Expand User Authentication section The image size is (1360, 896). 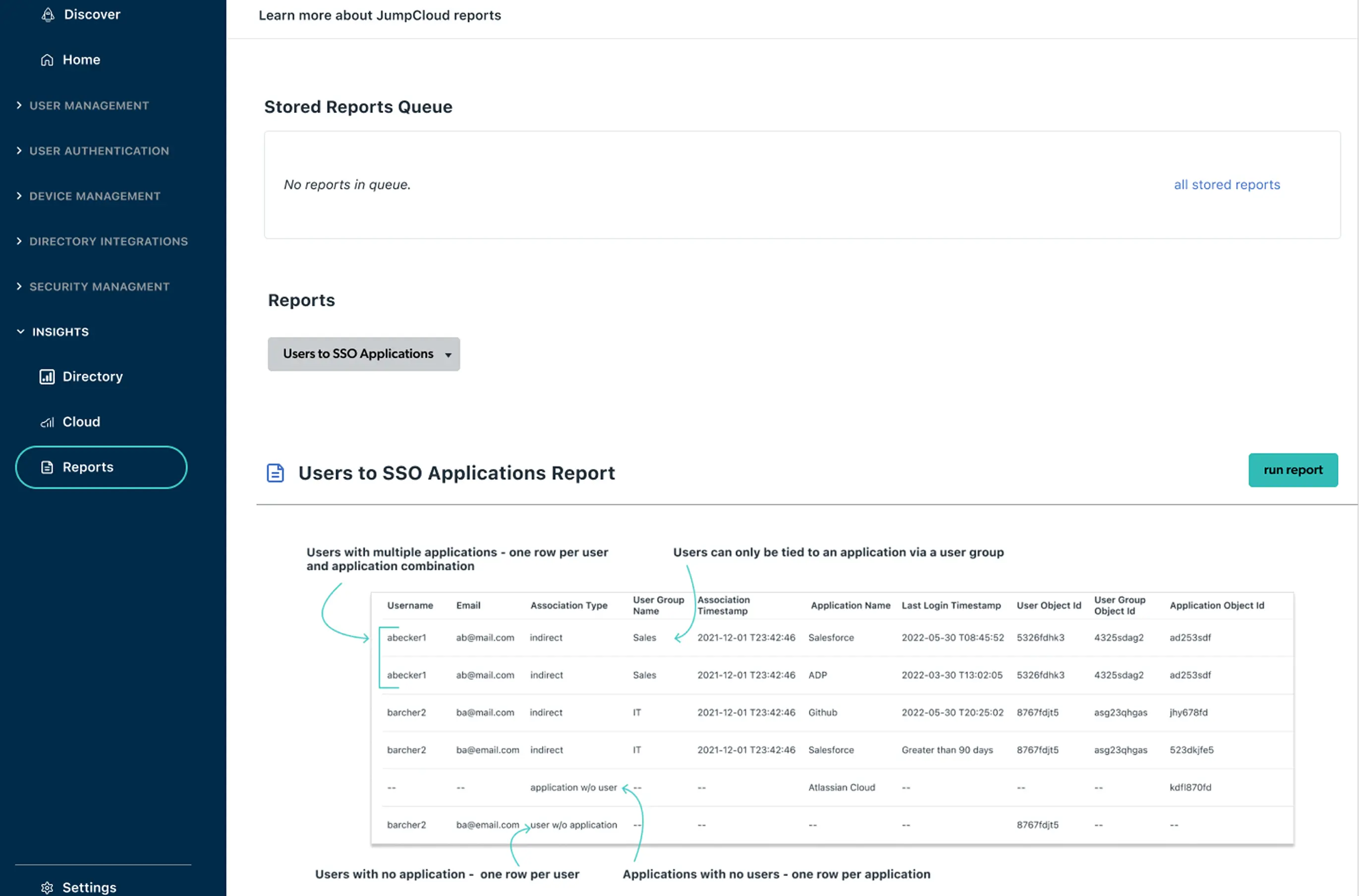99,151
